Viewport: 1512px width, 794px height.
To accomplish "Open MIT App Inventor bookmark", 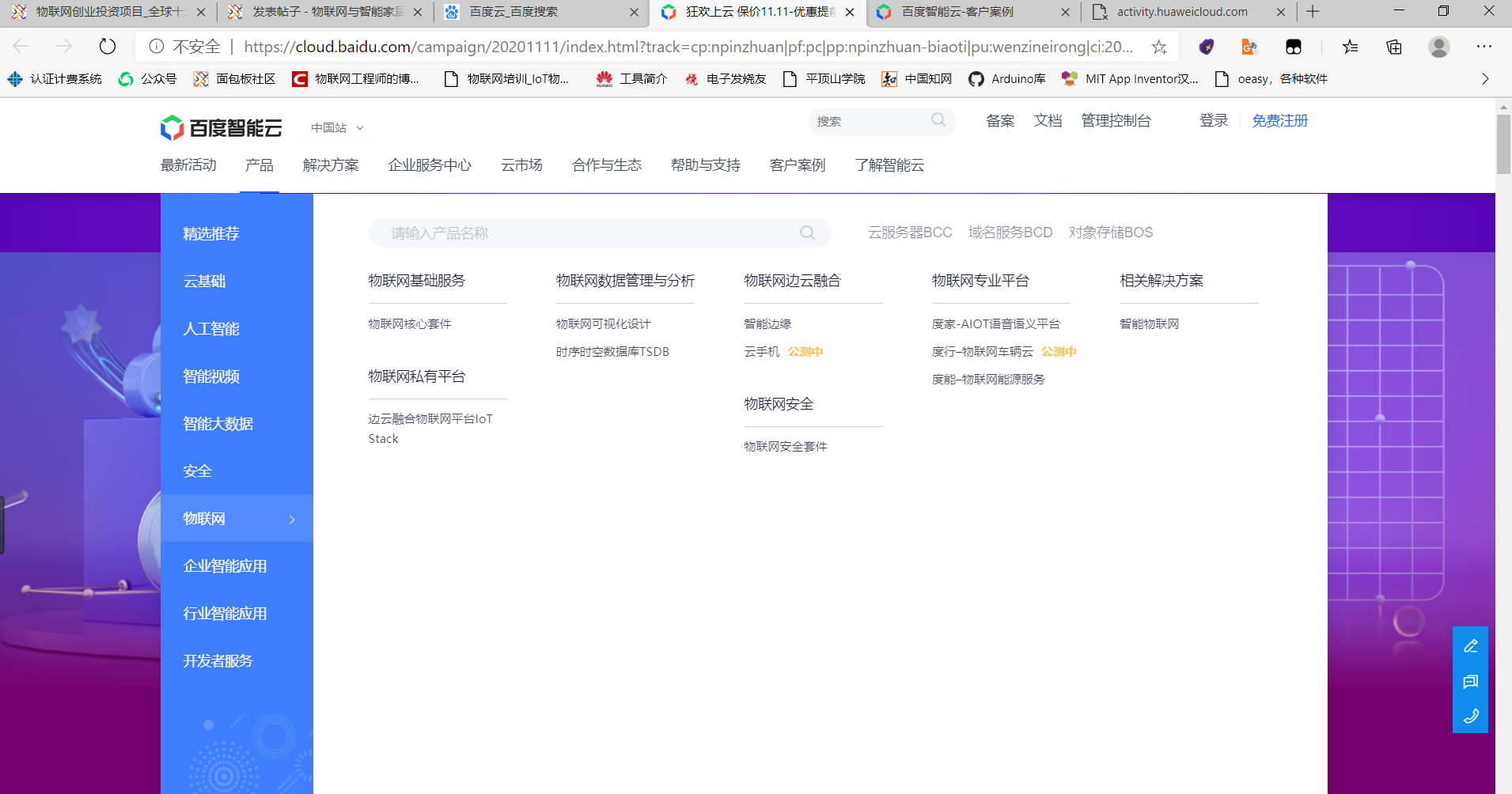I will [x=1130, y=78].
